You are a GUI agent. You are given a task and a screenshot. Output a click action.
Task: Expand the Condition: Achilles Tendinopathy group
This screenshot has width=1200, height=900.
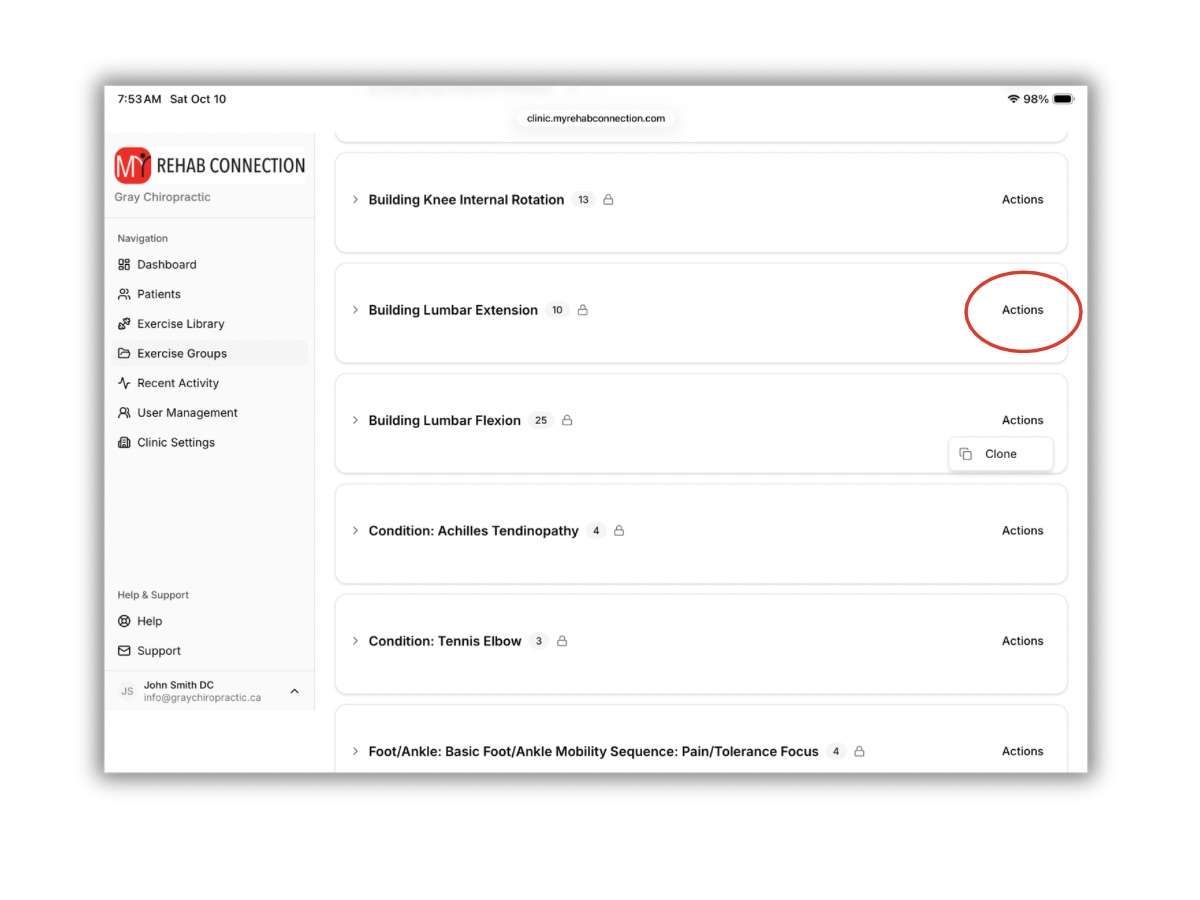click(x=355, y=531)
